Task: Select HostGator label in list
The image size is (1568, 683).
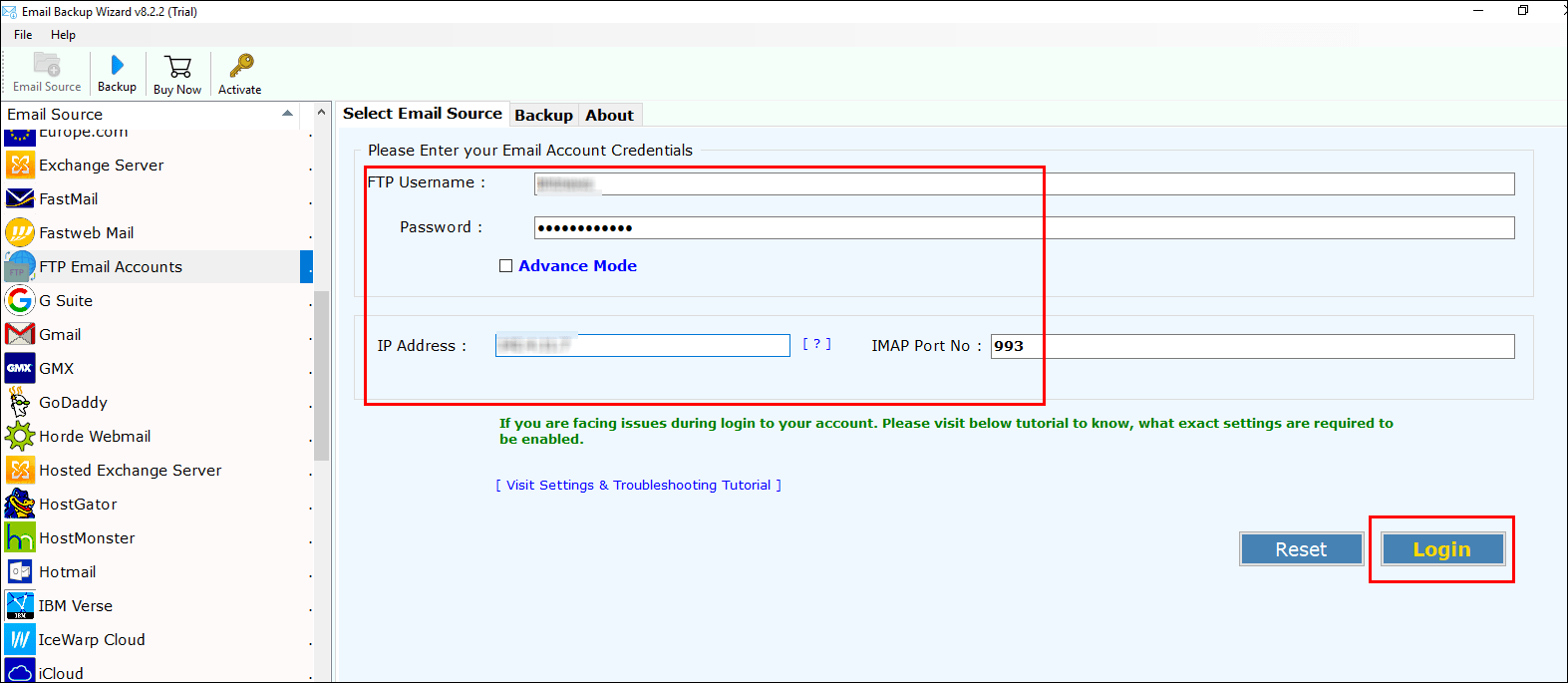Action: pos(78,505)
